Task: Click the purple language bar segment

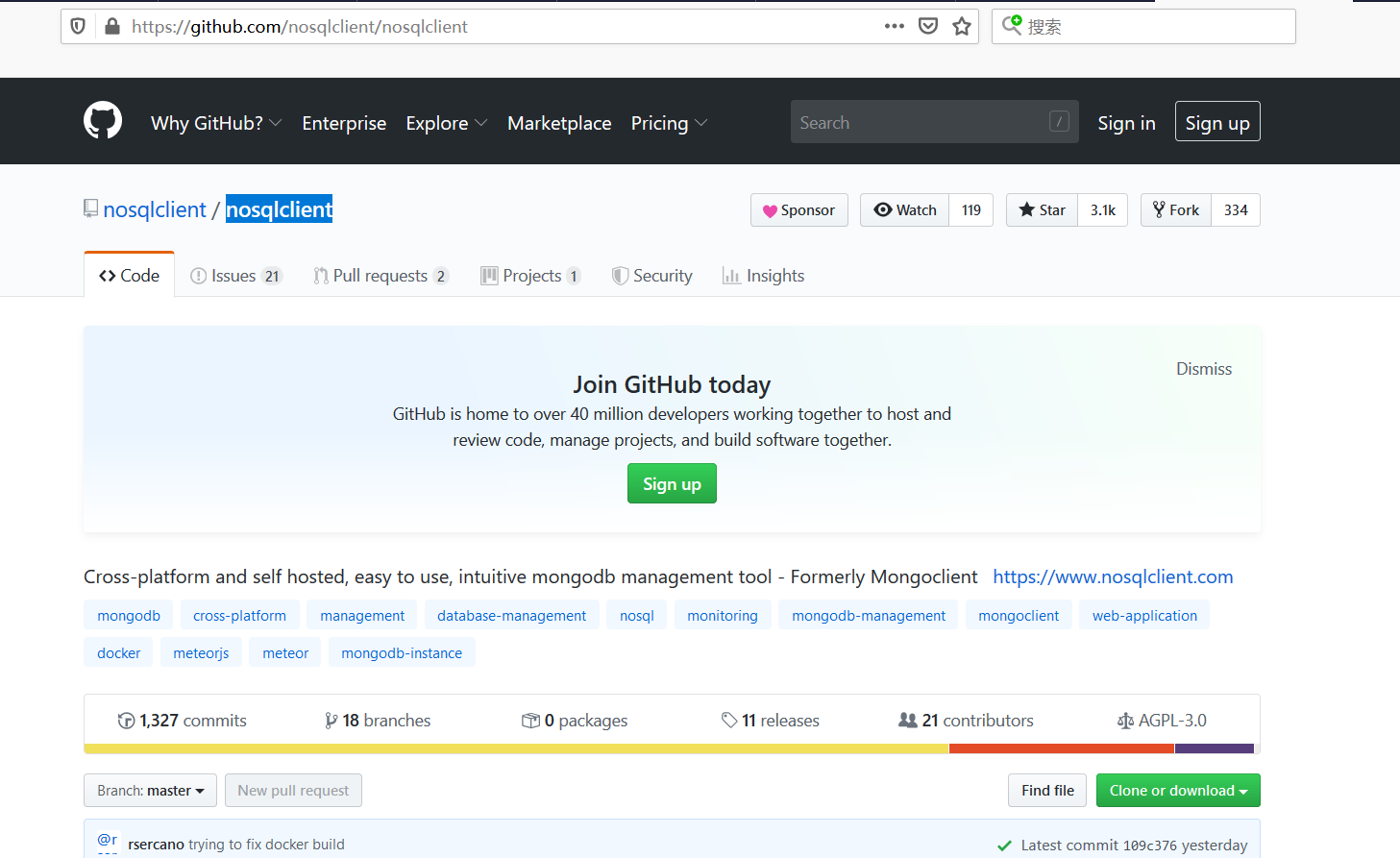Action: (x=1215, y=748)
